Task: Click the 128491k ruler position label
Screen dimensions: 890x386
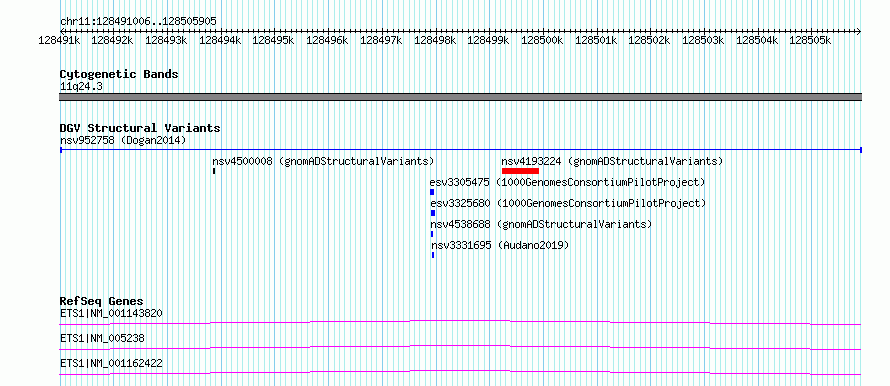Action: coord(60,40)
